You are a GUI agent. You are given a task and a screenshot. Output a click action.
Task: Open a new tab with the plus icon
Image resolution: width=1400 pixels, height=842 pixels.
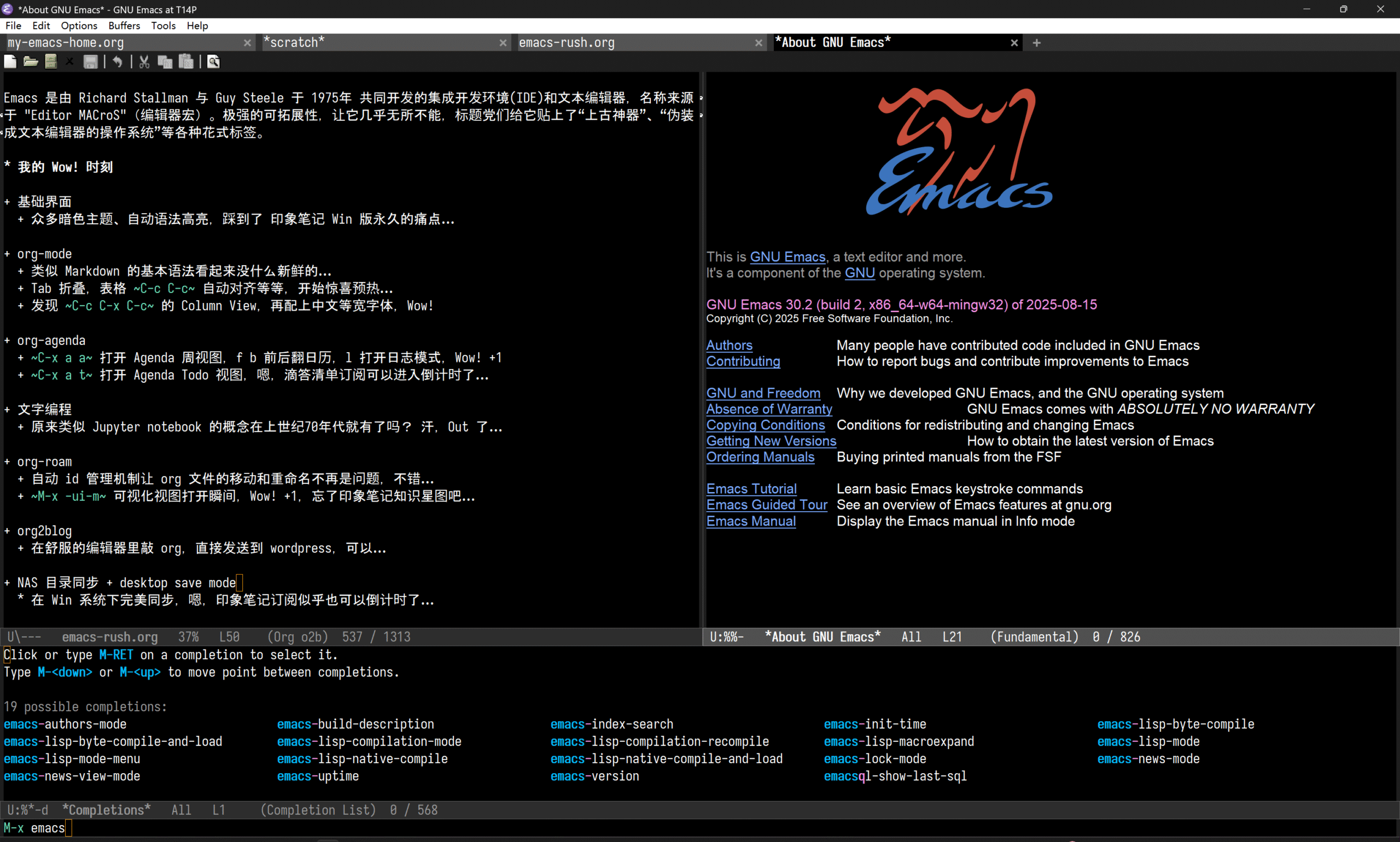1036,43
